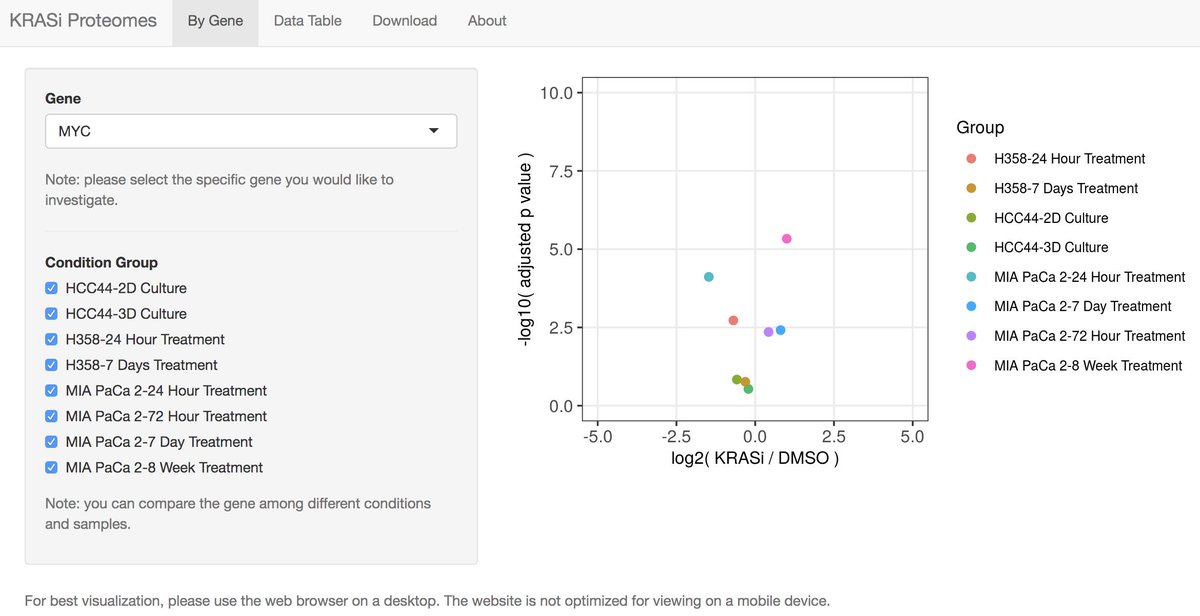Click the olive HCC44-2D Culture data point

[x=737, y=380]
